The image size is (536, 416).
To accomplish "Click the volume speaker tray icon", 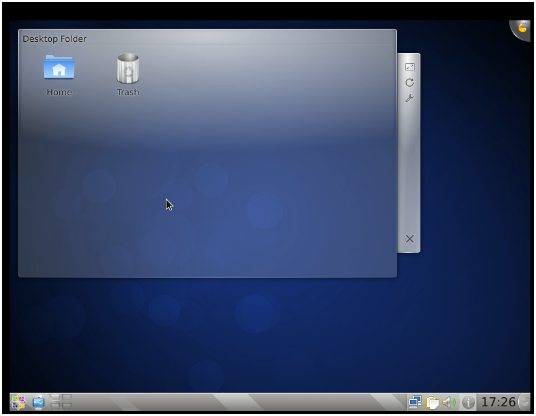I will 449,402.
